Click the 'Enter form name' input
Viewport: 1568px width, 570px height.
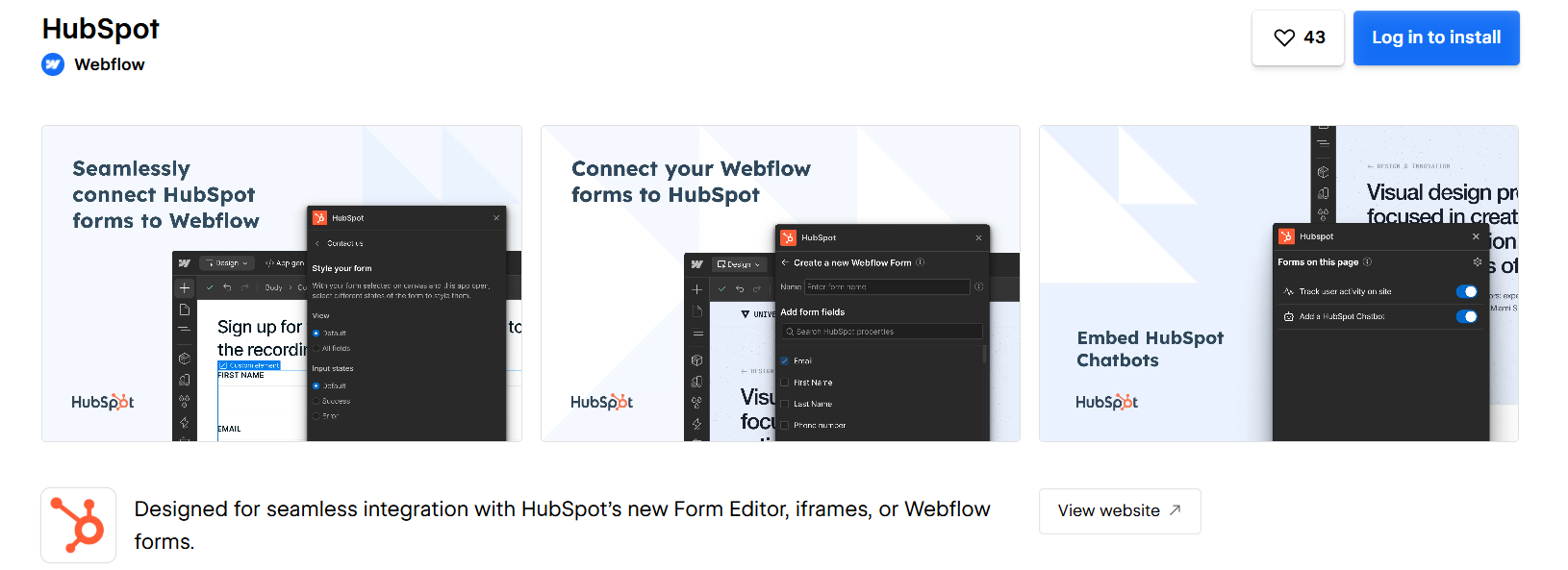[x=887, y=286]
